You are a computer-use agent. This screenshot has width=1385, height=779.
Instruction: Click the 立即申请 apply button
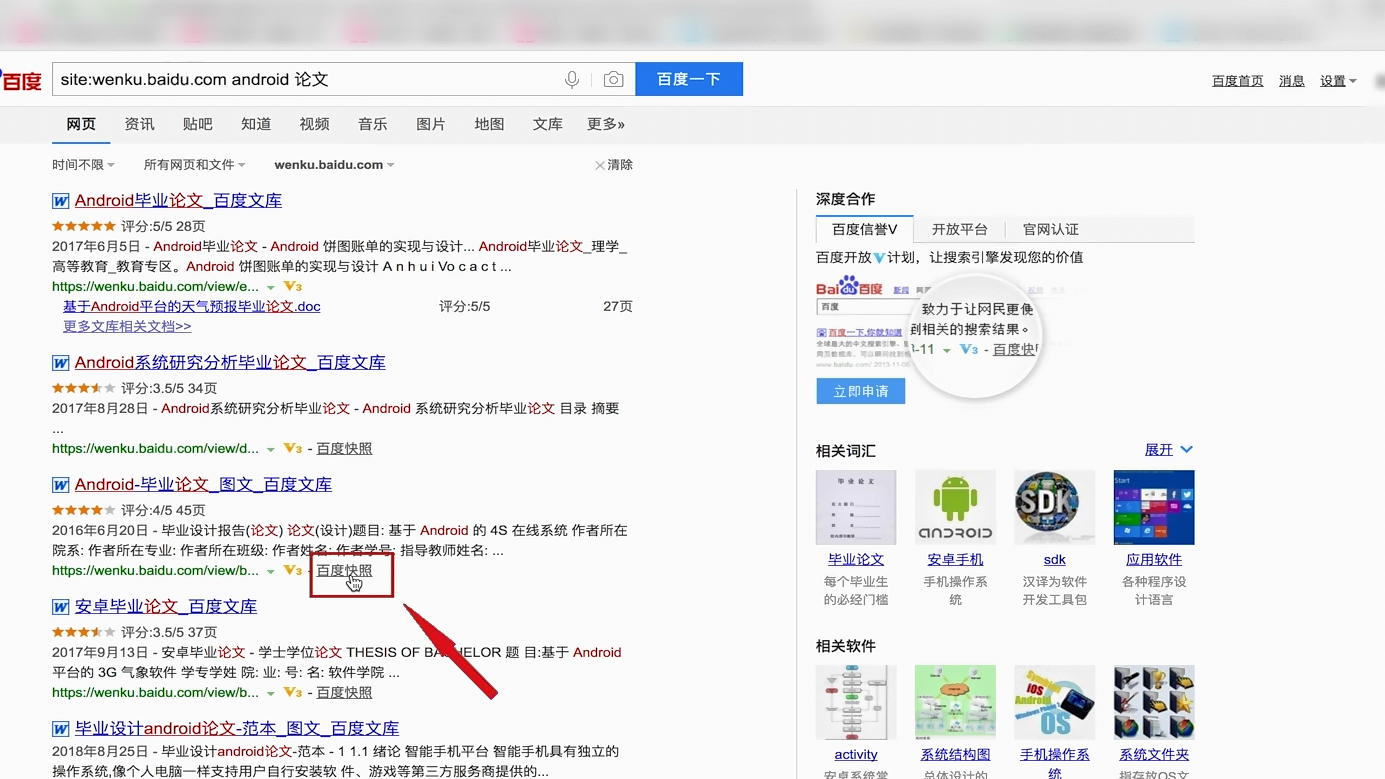[861, 391]
